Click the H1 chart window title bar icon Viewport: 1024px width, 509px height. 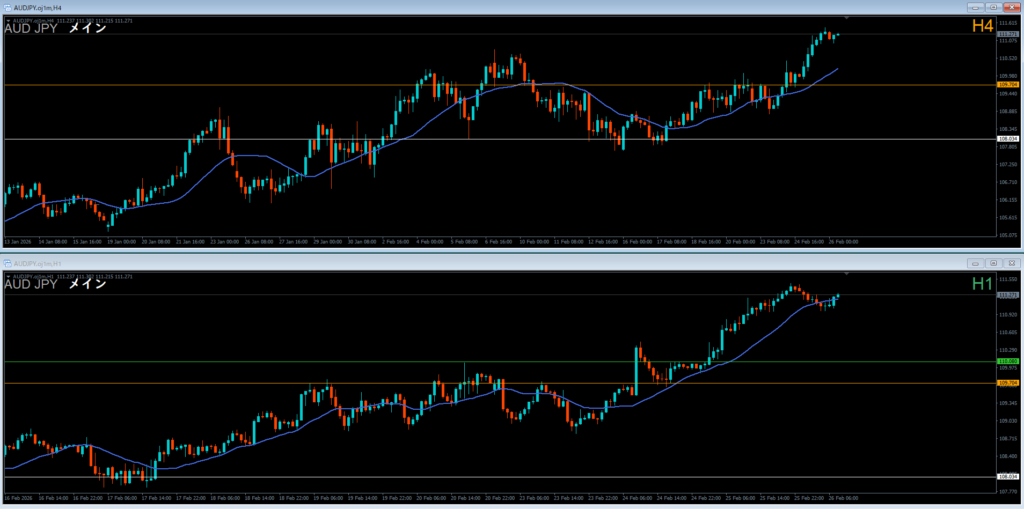point(8,263)
